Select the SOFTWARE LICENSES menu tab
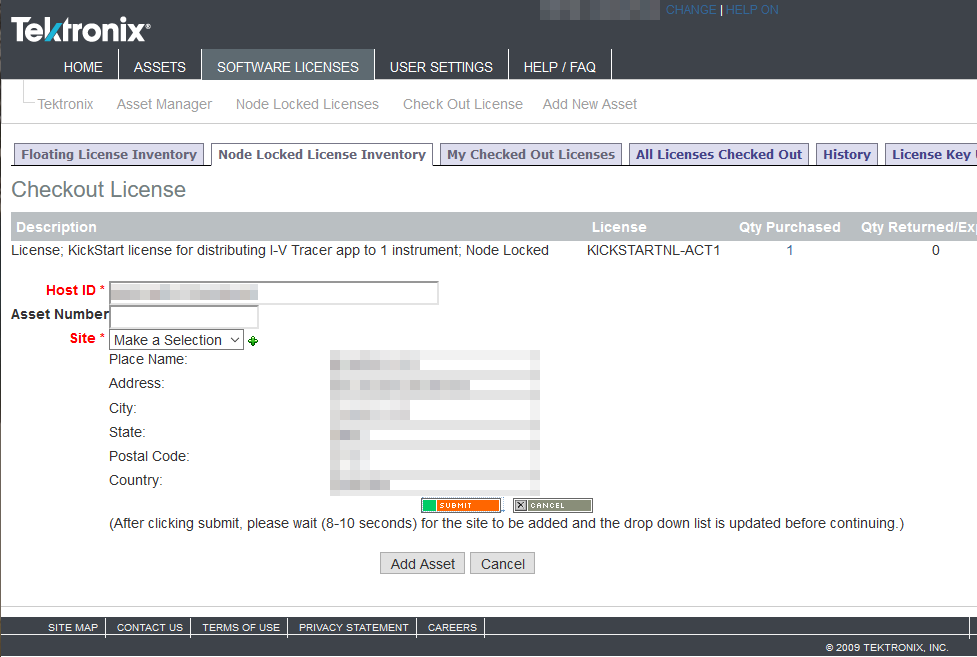The height and width of the screenshot is (657, 977). 288,67
